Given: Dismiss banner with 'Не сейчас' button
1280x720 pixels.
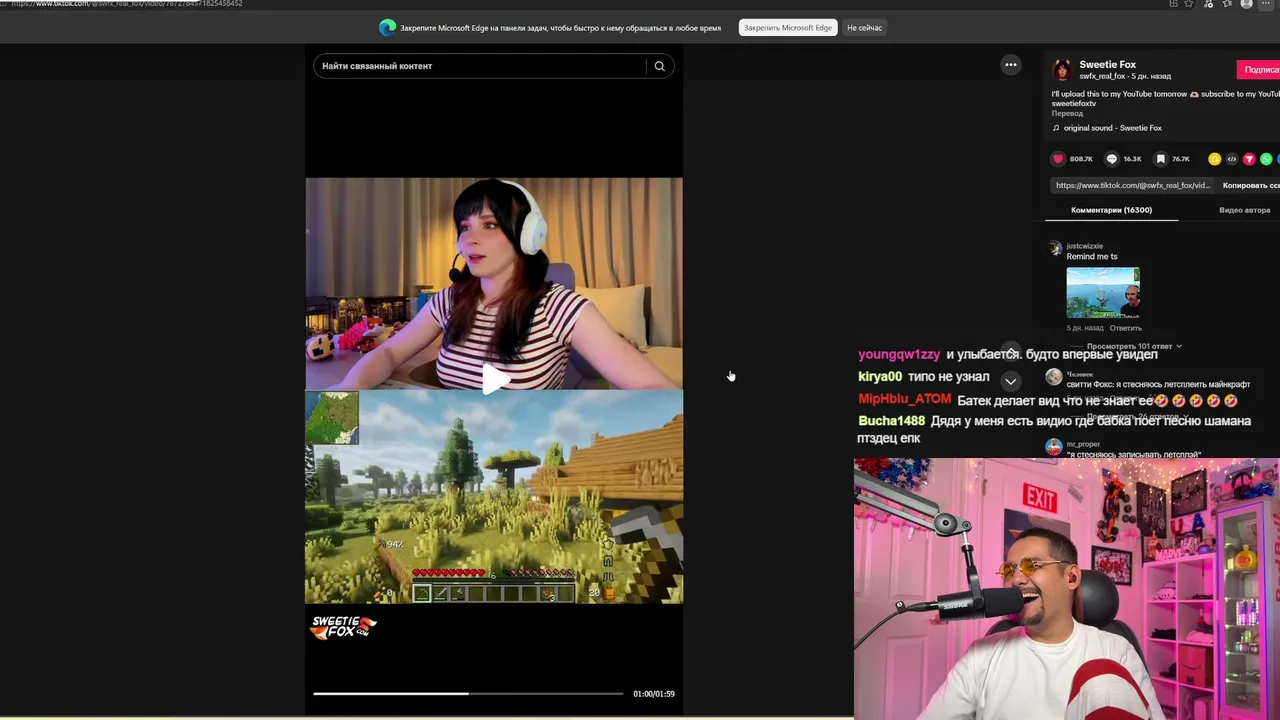Looking at the screenshot, I should point(864,28).
